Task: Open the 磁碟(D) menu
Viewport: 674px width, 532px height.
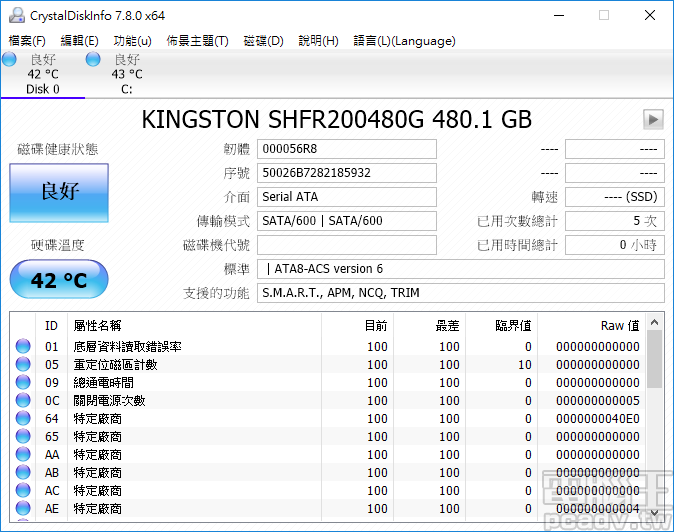Action: coord(263,41)
